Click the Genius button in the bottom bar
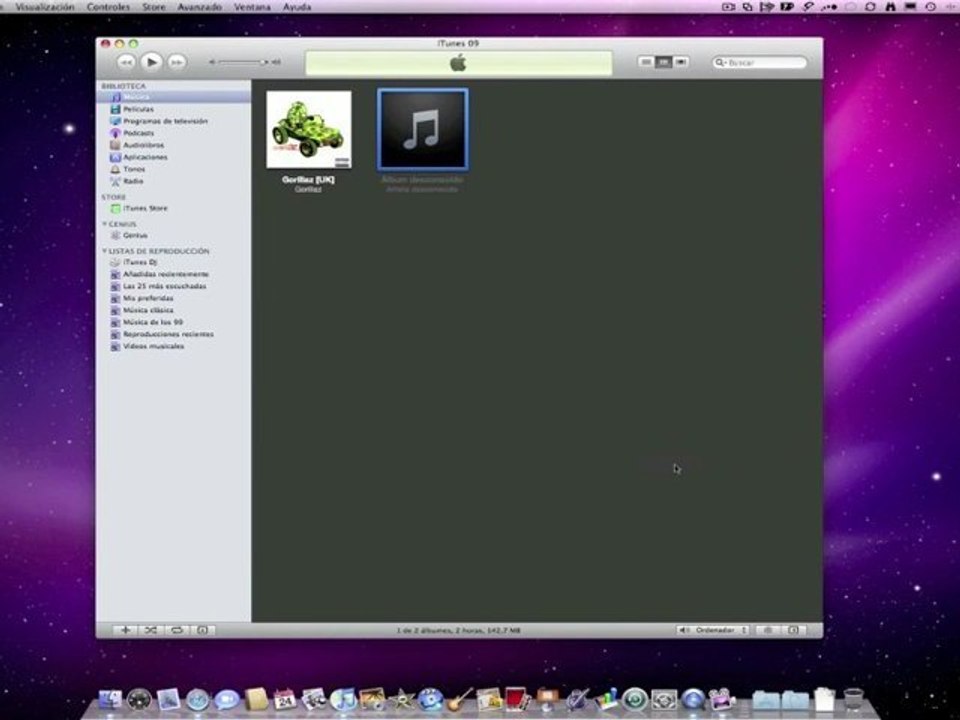Viewport: 960px width, 720px height. (768, 630)
